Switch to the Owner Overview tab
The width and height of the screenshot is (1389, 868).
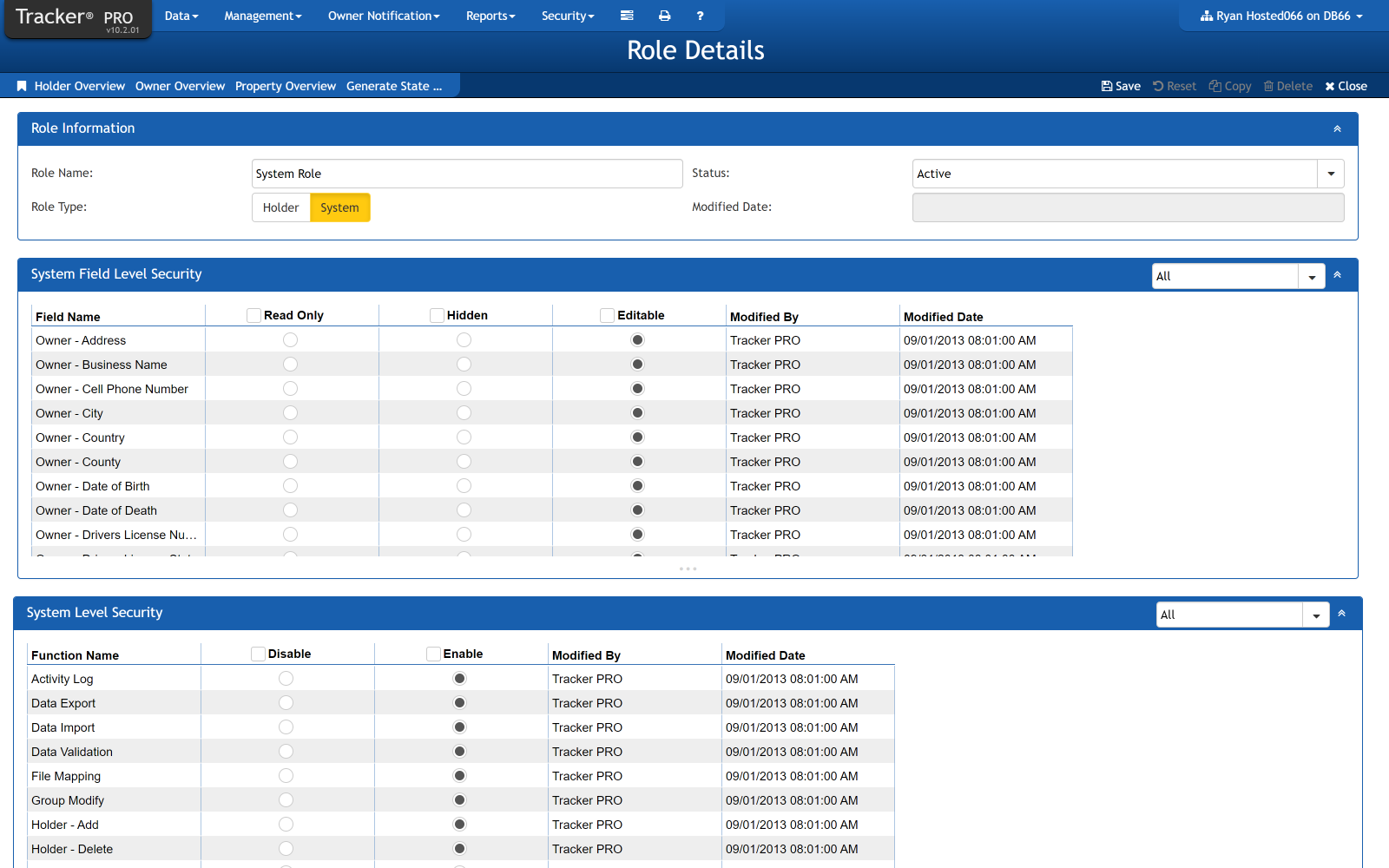point(180,85)
